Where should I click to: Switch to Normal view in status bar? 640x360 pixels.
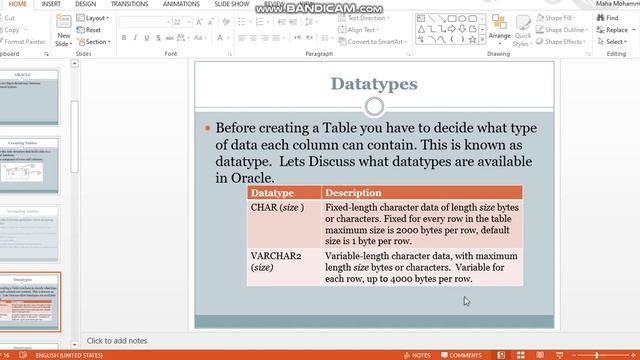click(x=501, y=355)
